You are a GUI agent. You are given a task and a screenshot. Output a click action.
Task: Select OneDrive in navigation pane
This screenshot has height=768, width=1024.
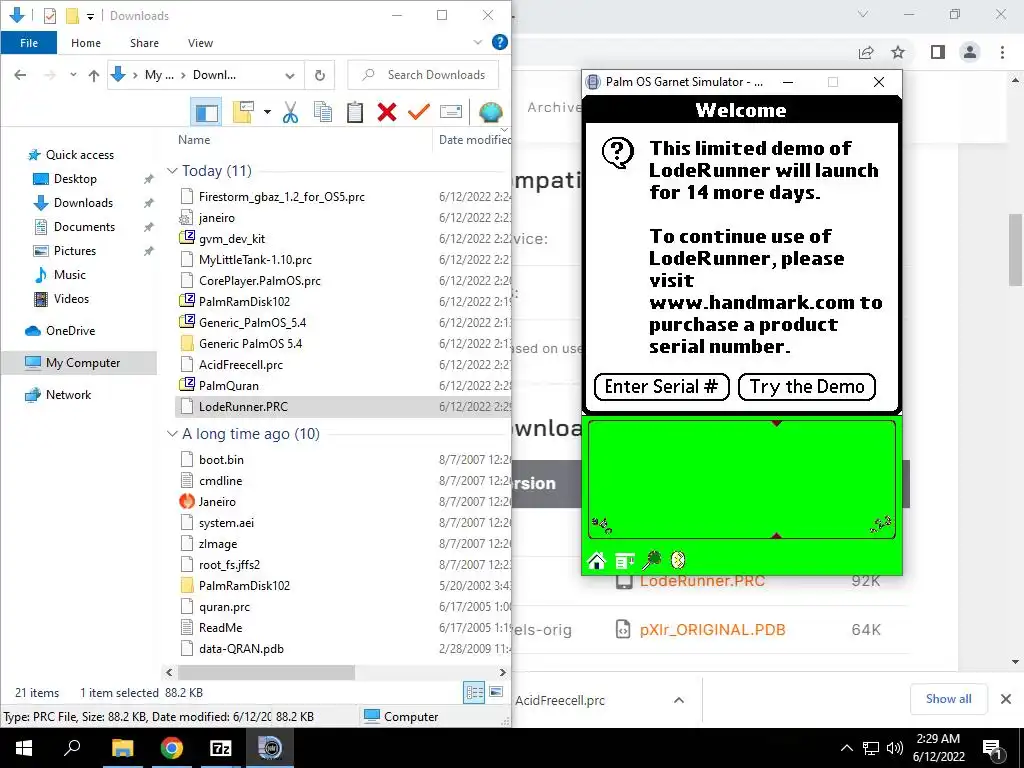tap(70, 330)
